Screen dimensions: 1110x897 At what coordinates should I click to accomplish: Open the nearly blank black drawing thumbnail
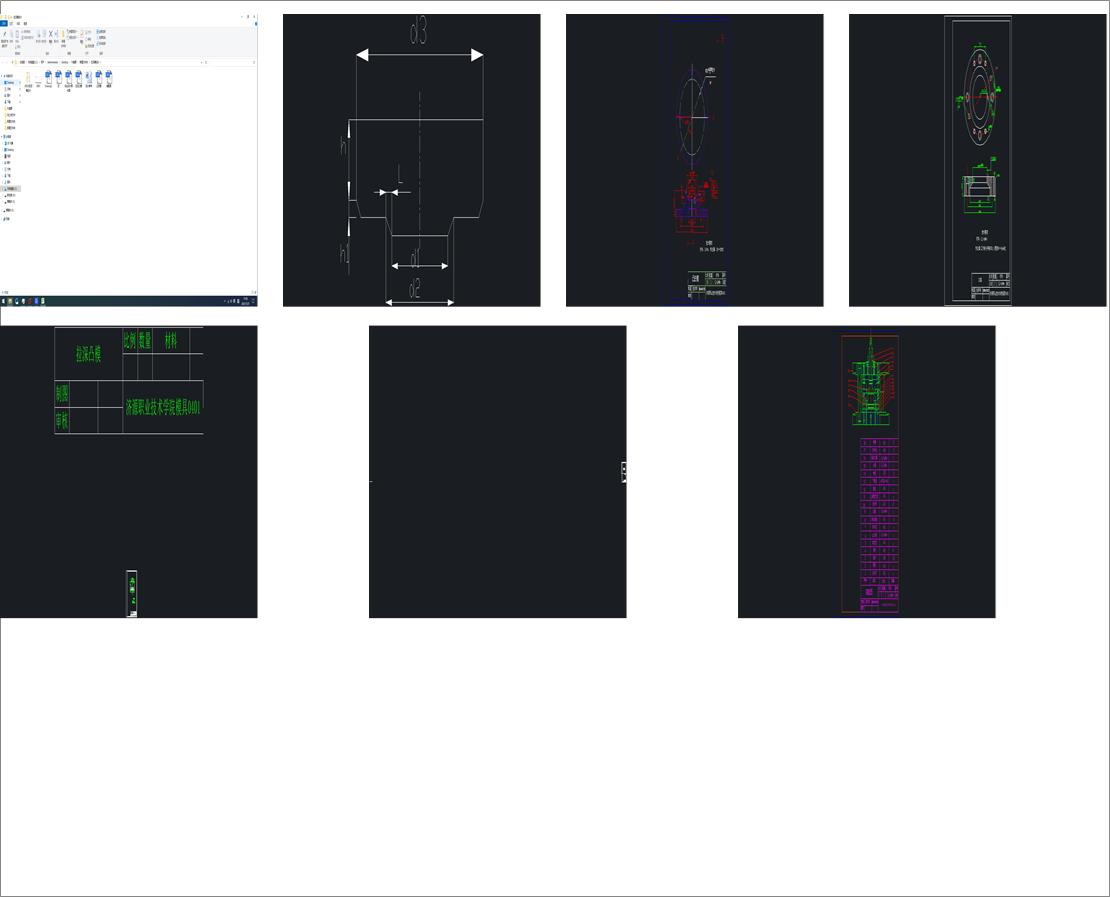click(x=498, y=472)
